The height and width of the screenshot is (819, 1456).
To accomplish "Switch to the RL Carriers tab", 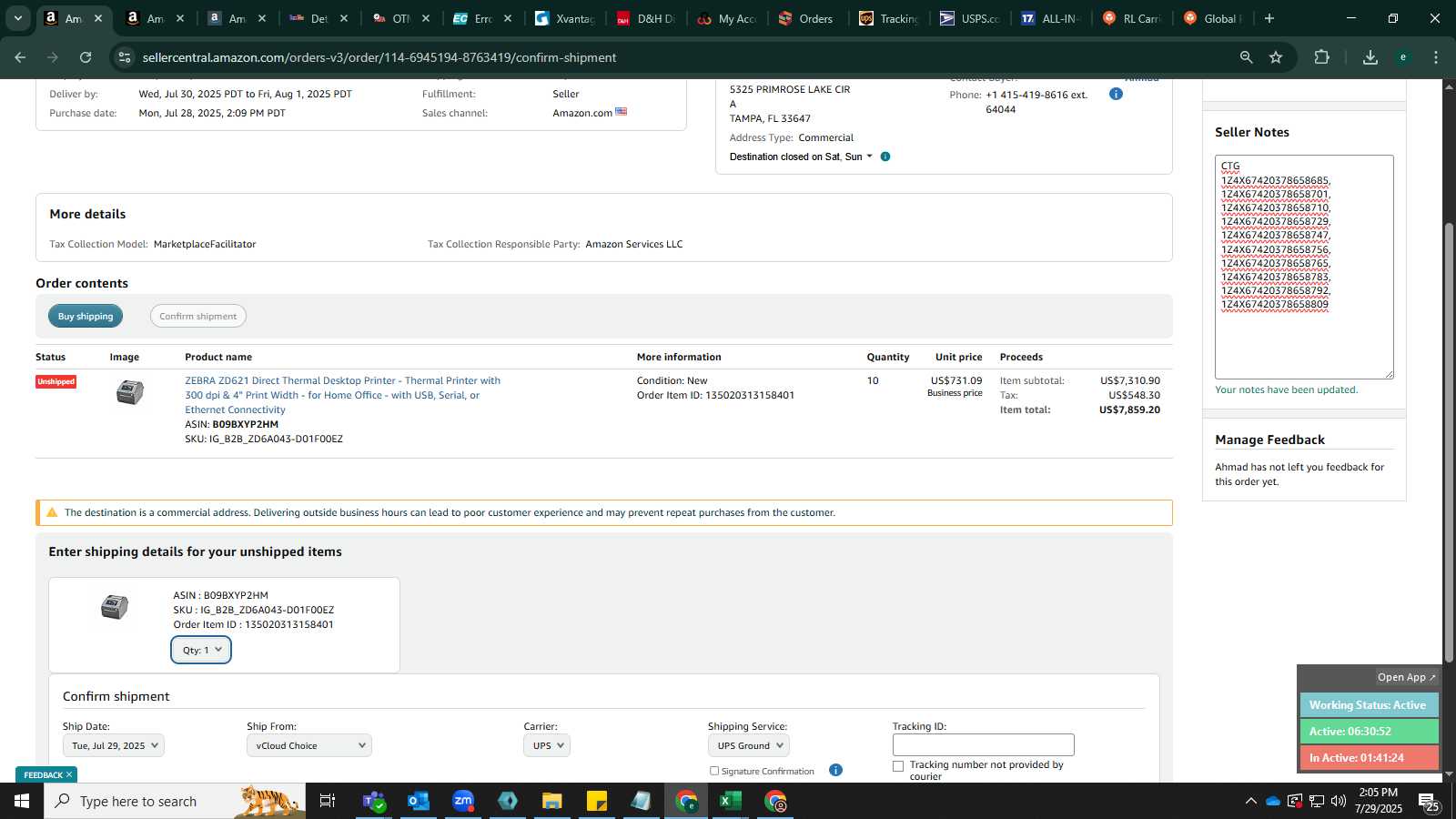I will point(1133,18).
